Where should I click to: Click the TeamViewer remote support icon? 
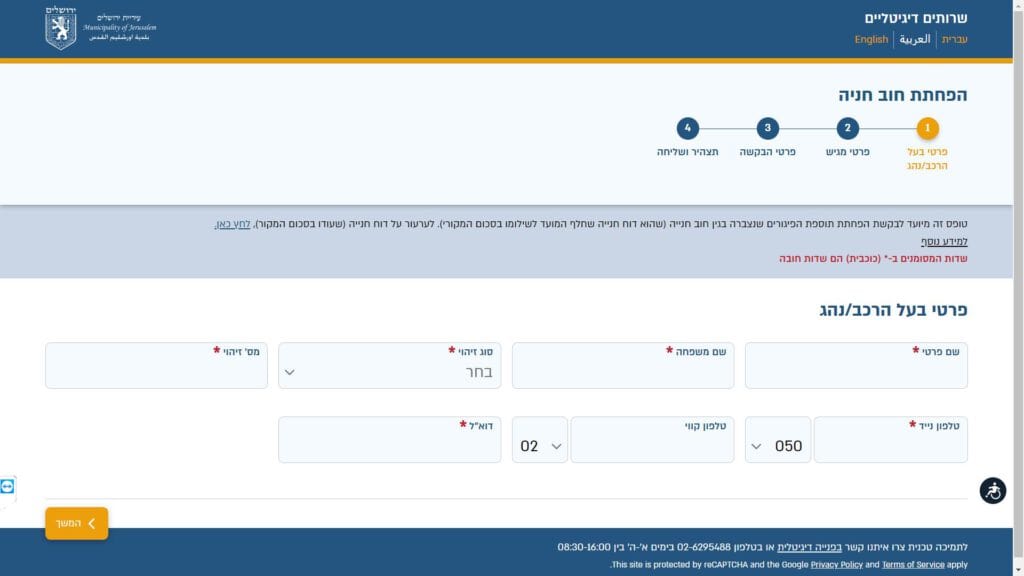[8, 486]
